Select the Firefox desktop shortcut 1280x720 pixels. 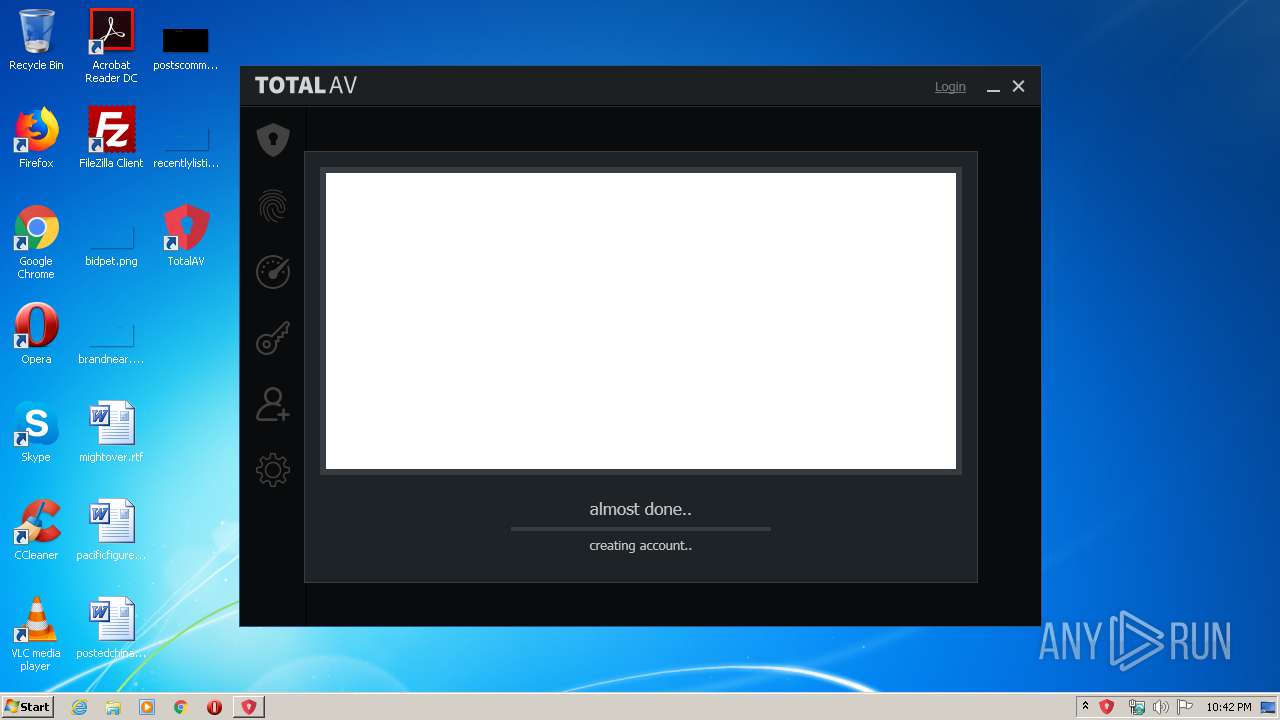36,138
